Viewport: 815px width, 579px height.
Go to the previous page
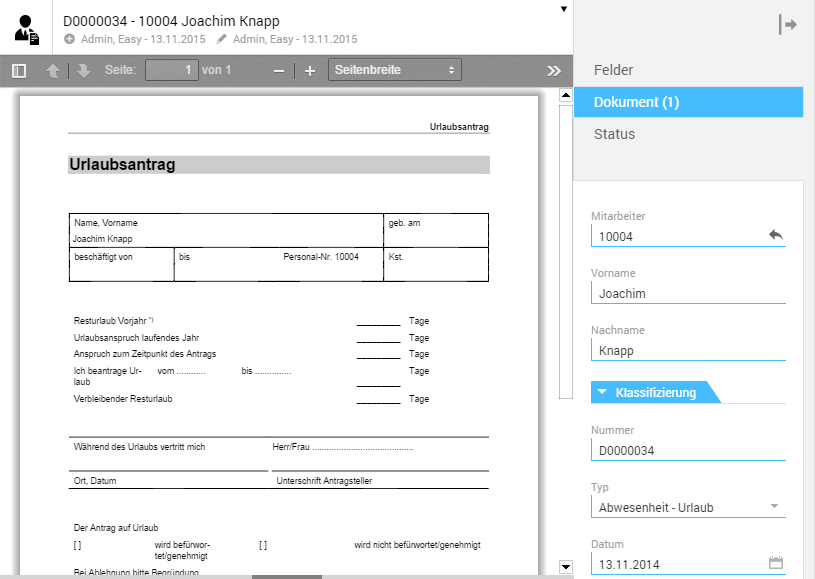coord(53,70)
